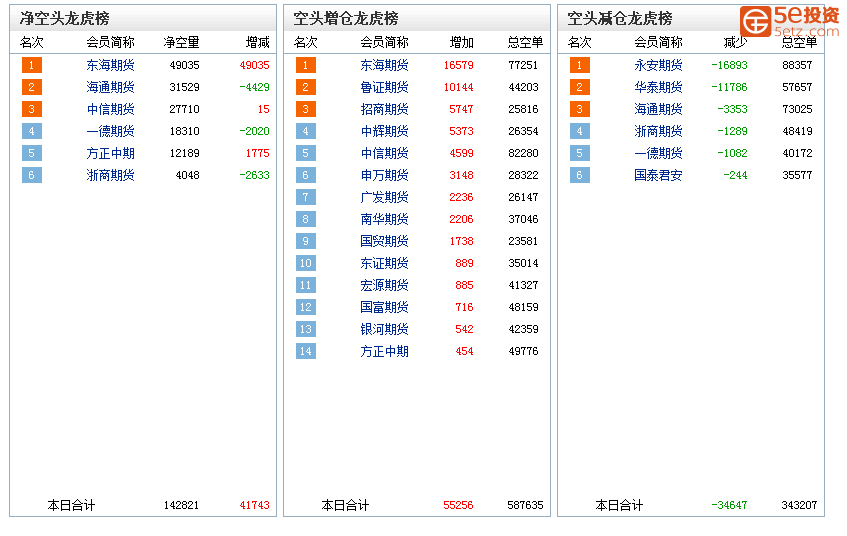
Task: Click 东证期货 member link
Action: [384, 263]
